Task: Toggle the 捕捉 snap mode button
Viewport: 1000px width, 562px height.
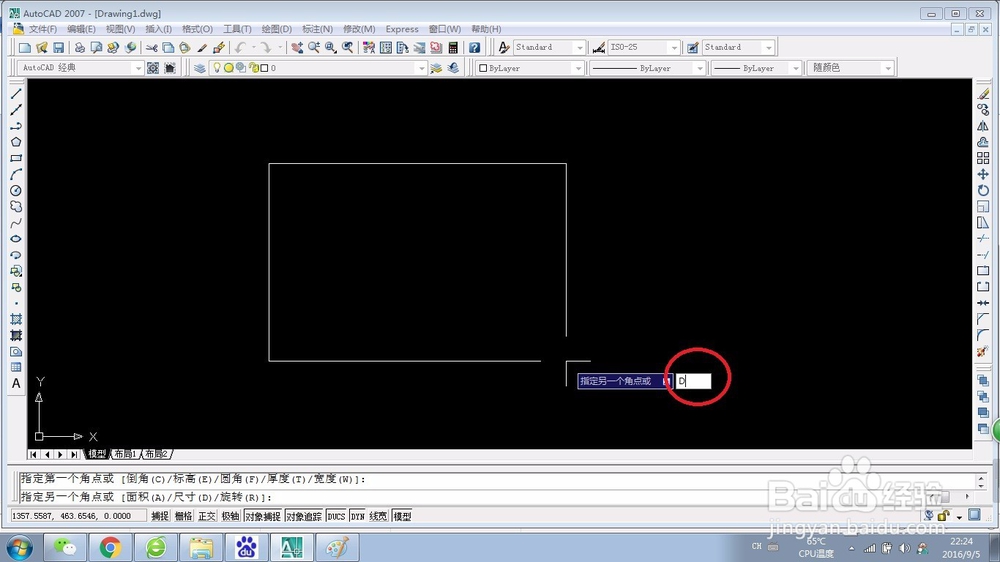Action: [x=159, y=516]
